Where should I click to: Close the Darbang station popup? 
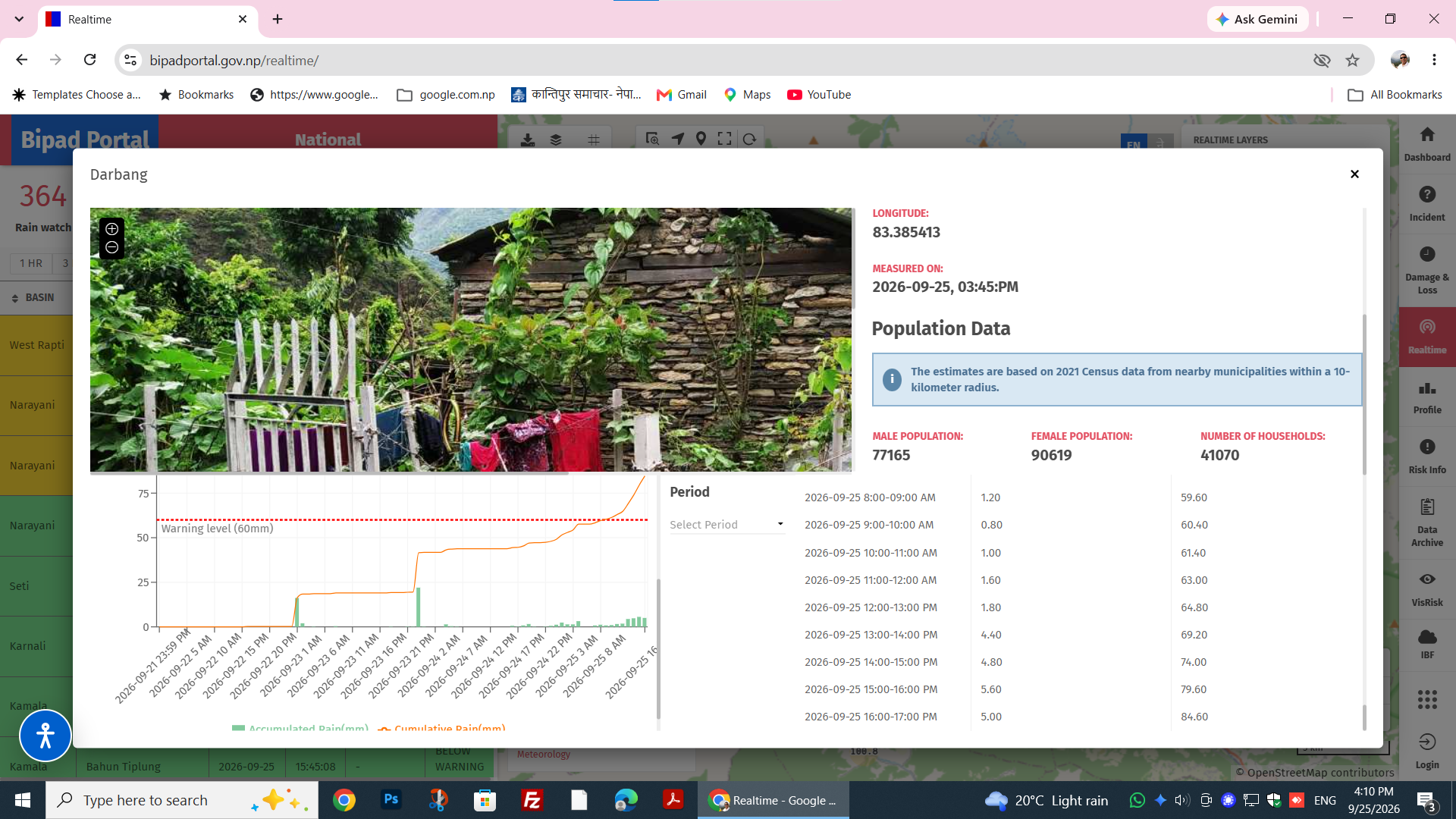coord(1354,174)
